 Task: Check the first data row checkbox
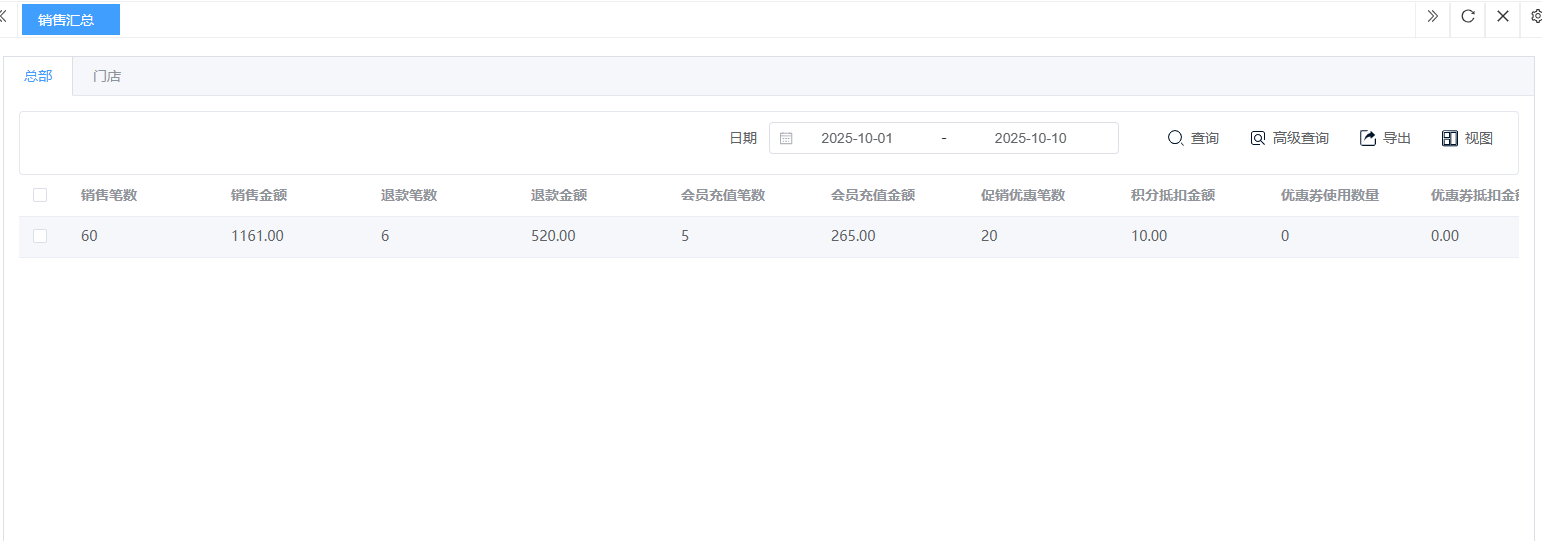click(x=40, y=236)
